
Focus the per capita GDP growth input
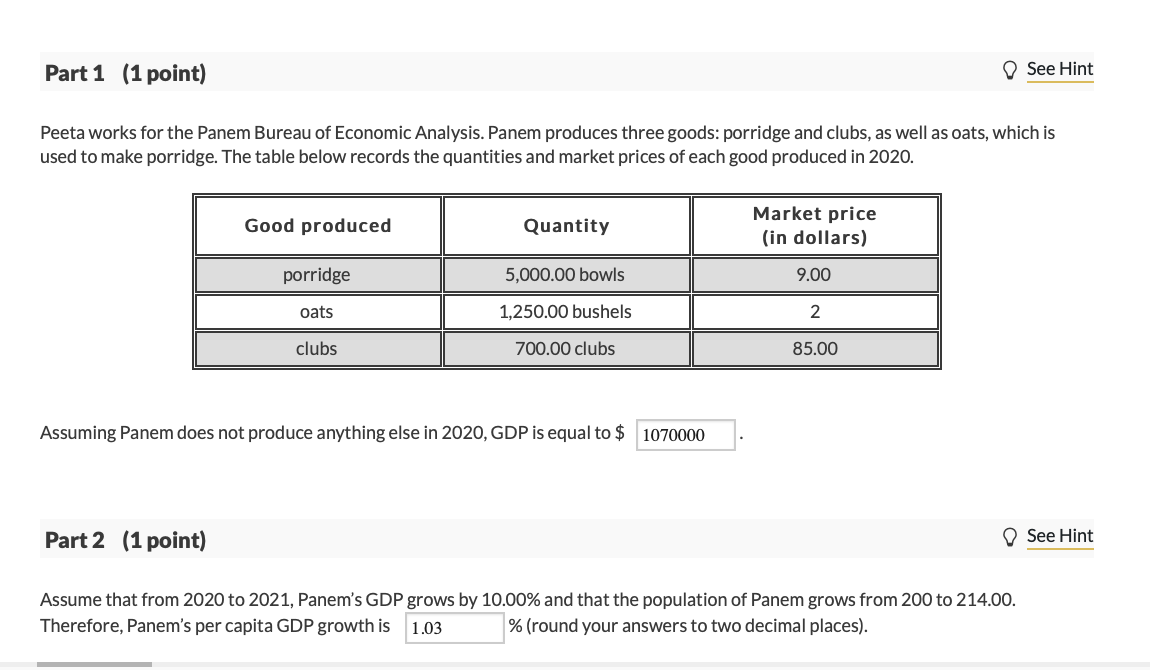point(455,628)
